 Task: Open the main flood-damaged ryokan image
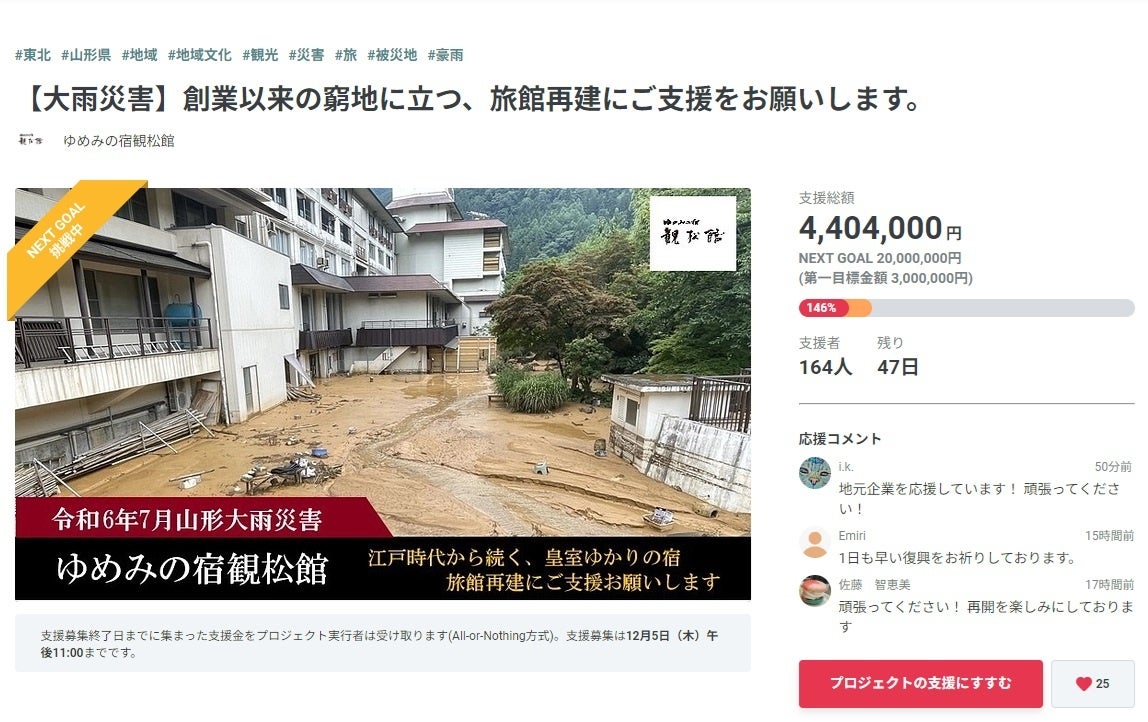pyautogui.click(x=383, y=394)
